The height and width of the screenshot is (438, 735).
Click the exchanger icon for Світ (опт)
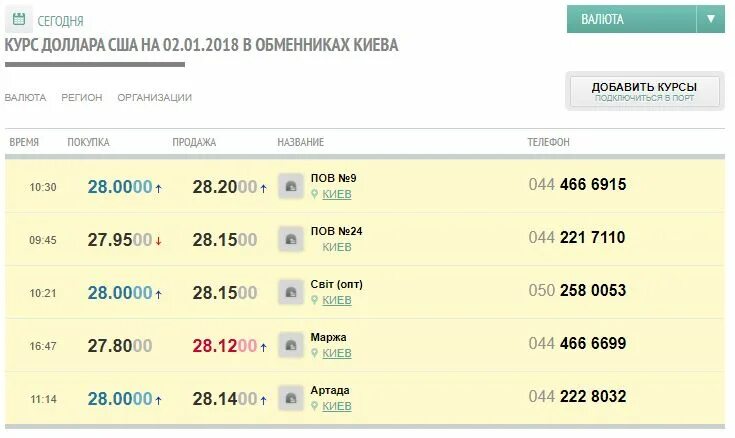[290, 292]
